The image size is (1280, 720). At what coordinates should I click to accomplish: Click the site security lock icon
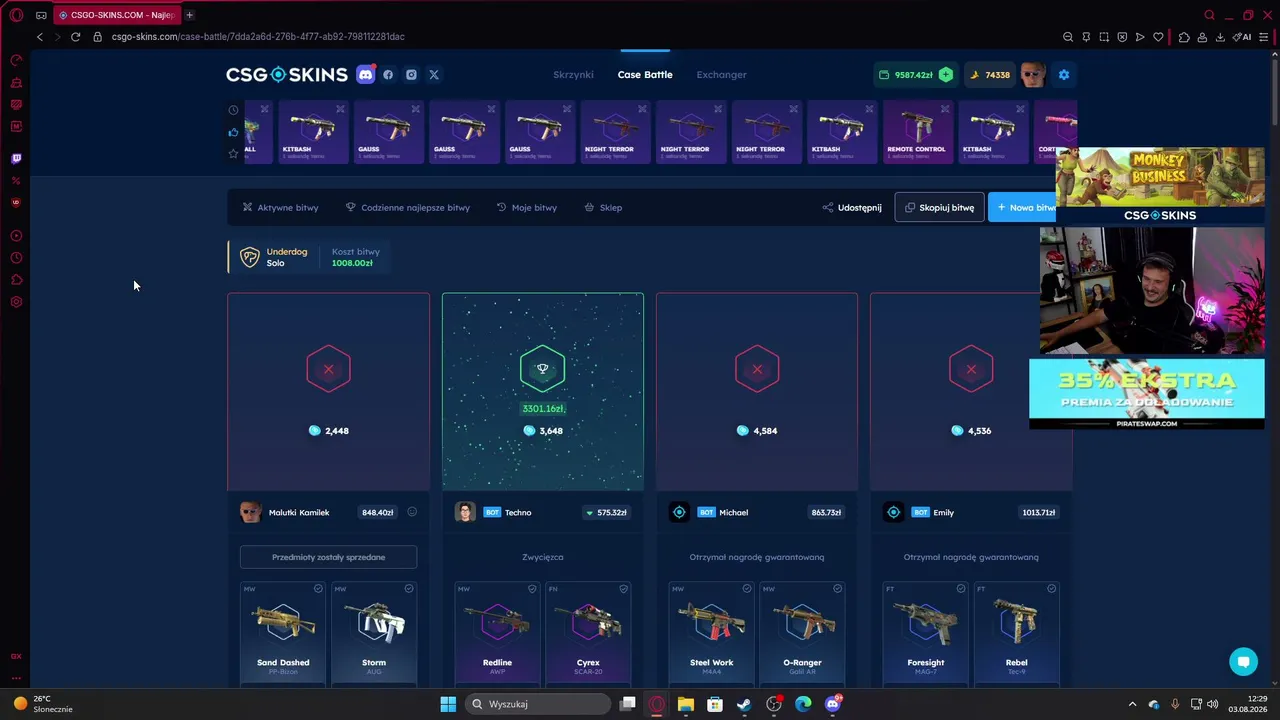coord(97,37)
